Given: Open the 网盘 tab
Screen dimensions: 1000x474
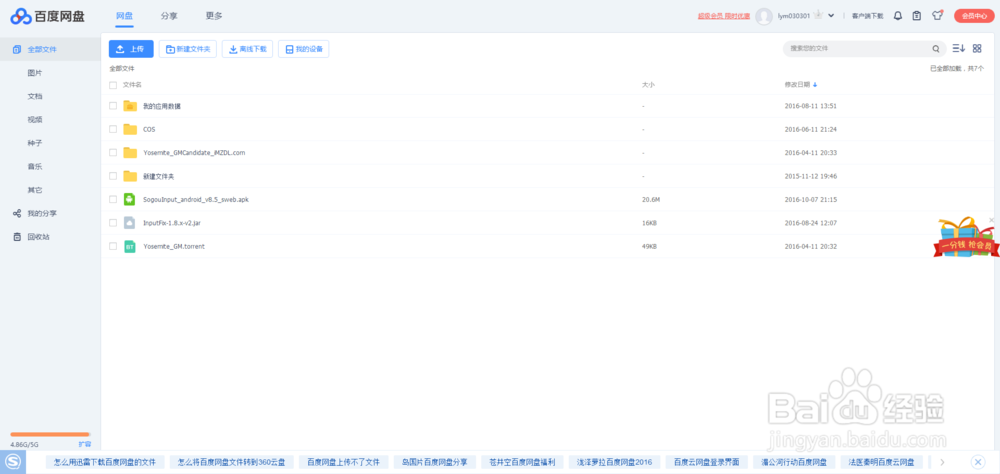Looking at the screenshot, I should 124,16.
